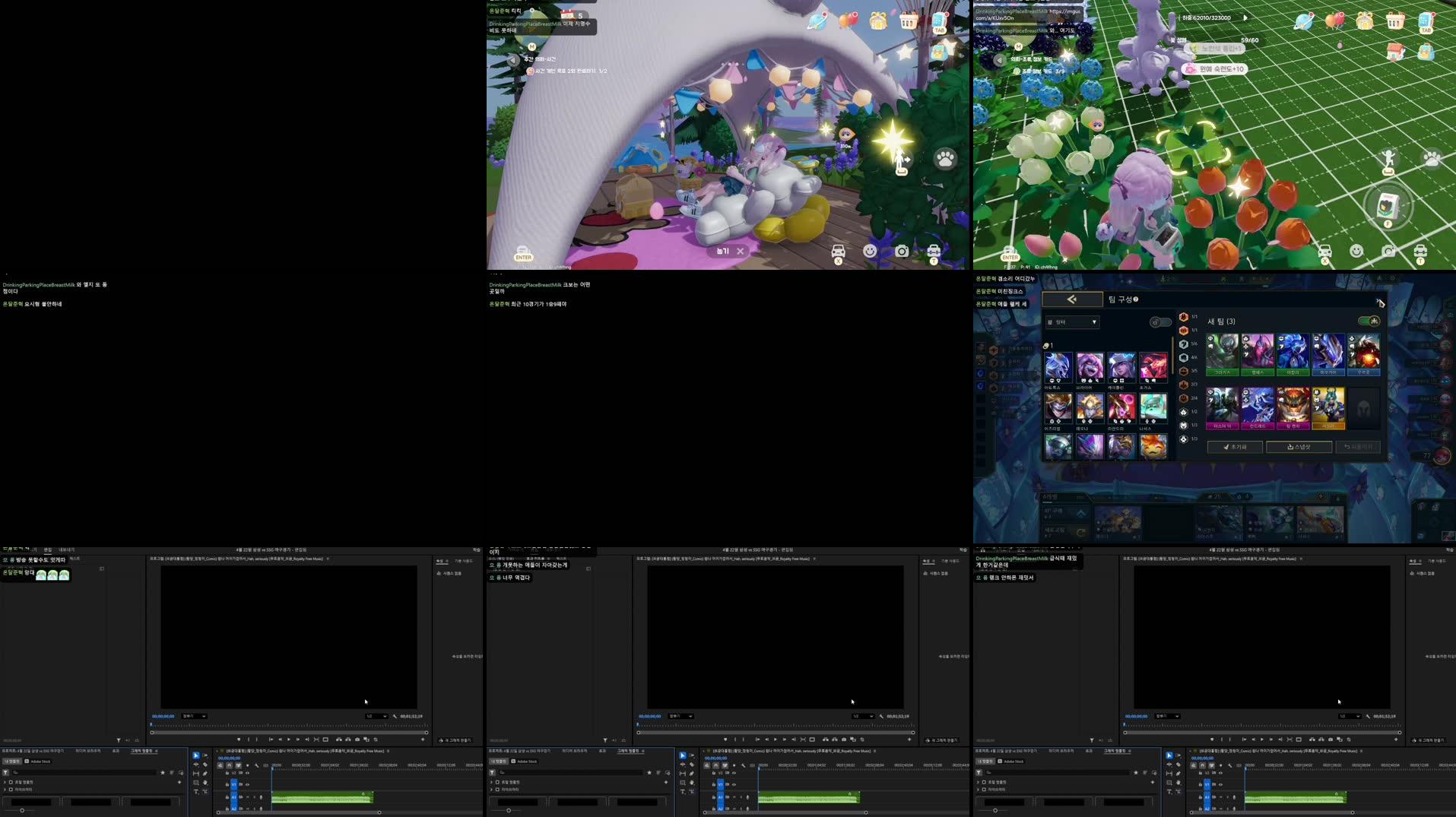Expand 로컬 템플릿 folder in middle Premiere frame
The image size is (1456, 817).
(x=491, y=782)
